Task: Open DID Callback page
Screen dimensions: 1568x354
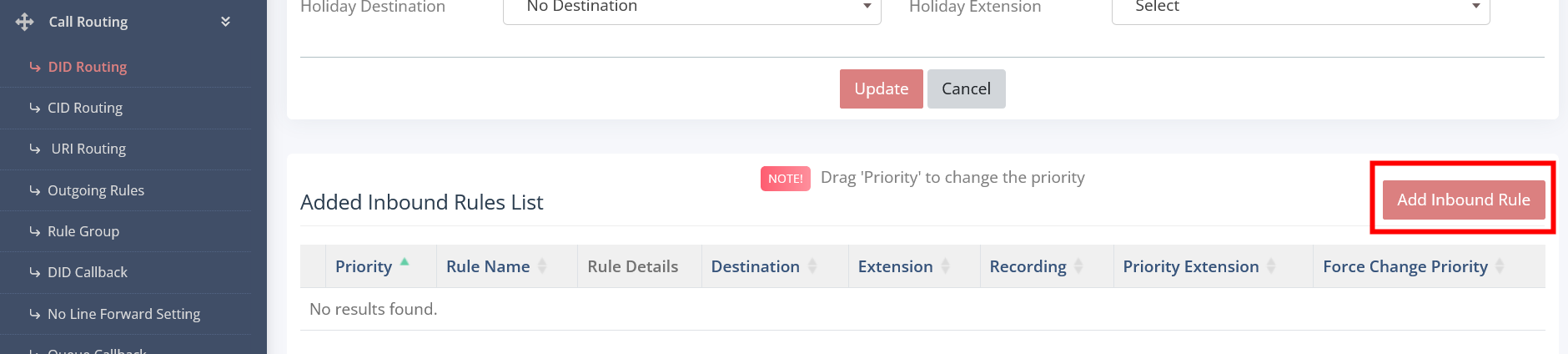Action: click(x=88, y=272)
